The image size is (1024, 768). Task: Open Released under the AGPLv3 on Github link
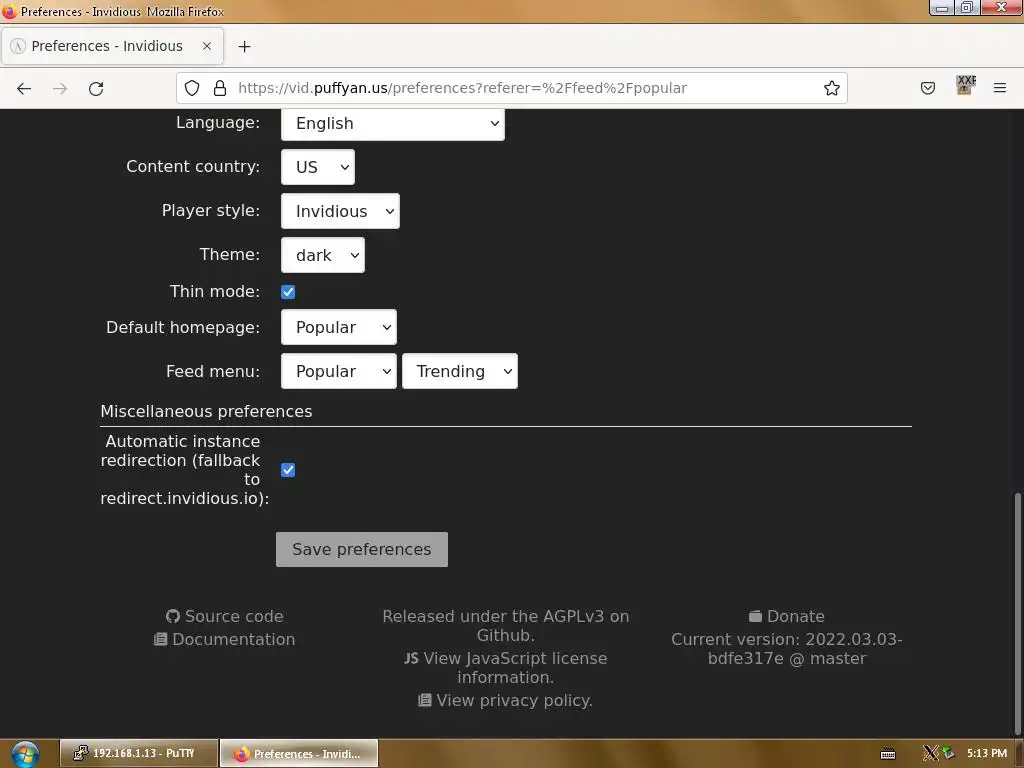pos(505,626)
